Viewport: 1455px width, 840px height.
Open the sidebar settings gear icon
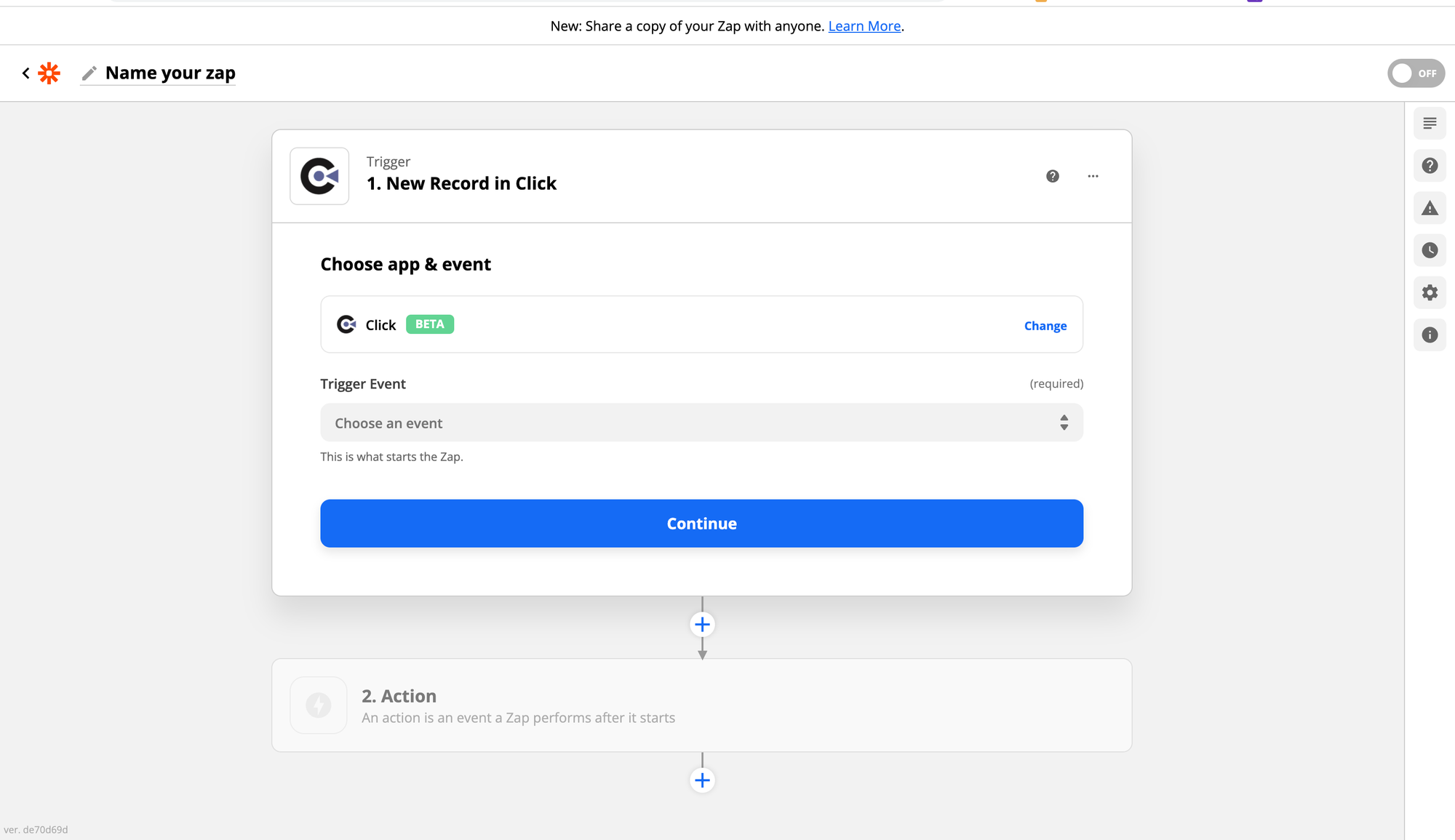click(1430, 292)
